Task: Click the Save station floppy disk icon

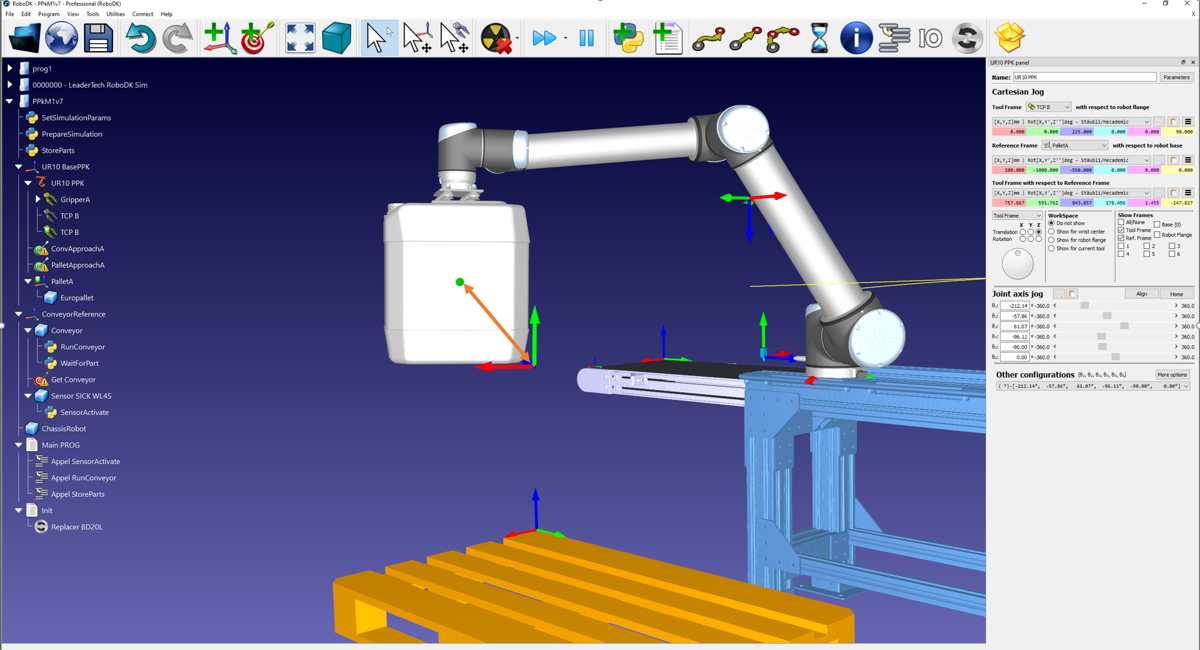Action: click(x=98, y=39)
